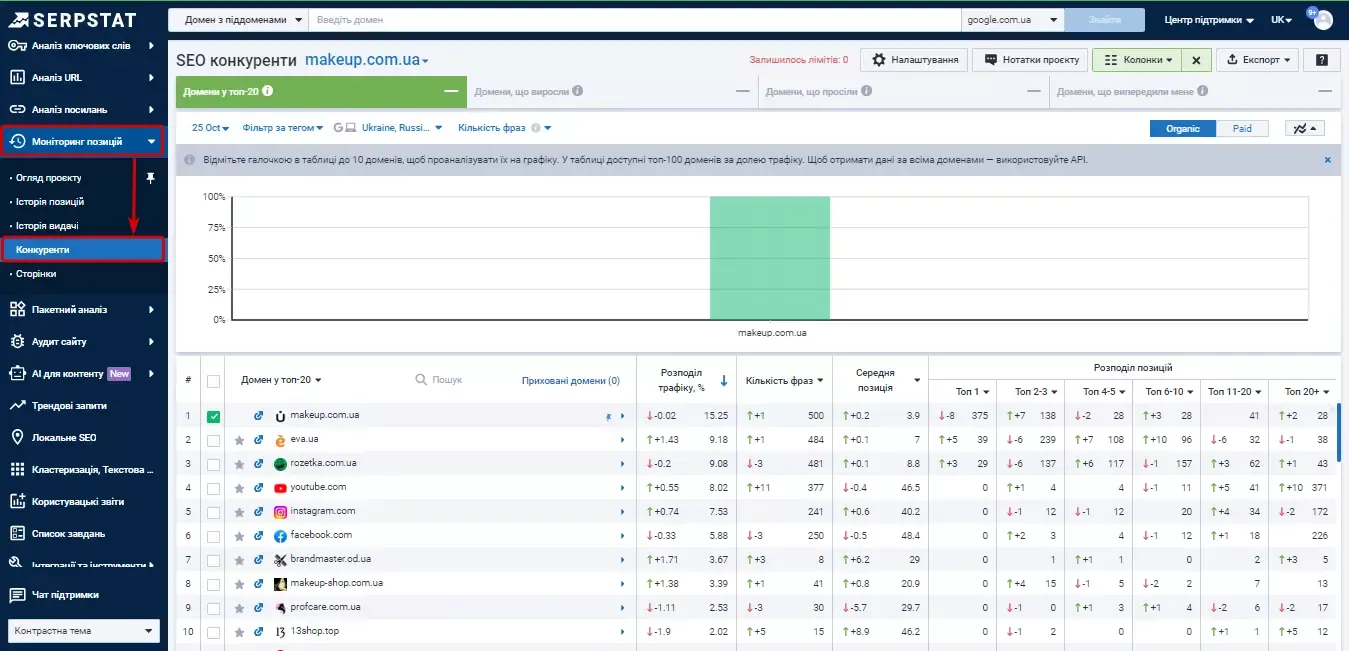Expand the Колонки columns dropdown

click(1137, 60)
